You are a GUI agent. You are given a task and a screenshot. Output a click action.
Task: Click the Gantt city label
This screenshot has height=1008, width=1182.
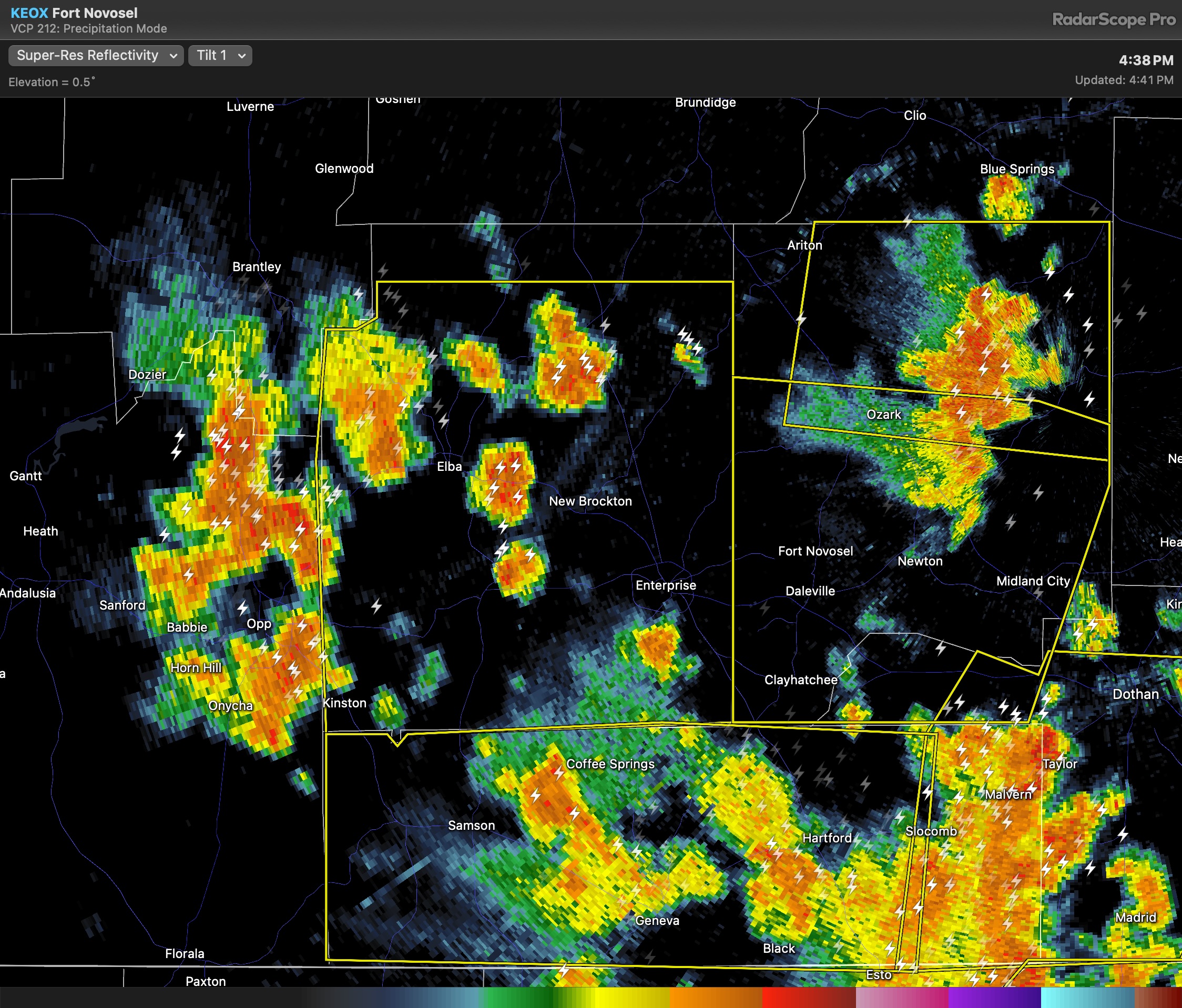tap(26, 476)
